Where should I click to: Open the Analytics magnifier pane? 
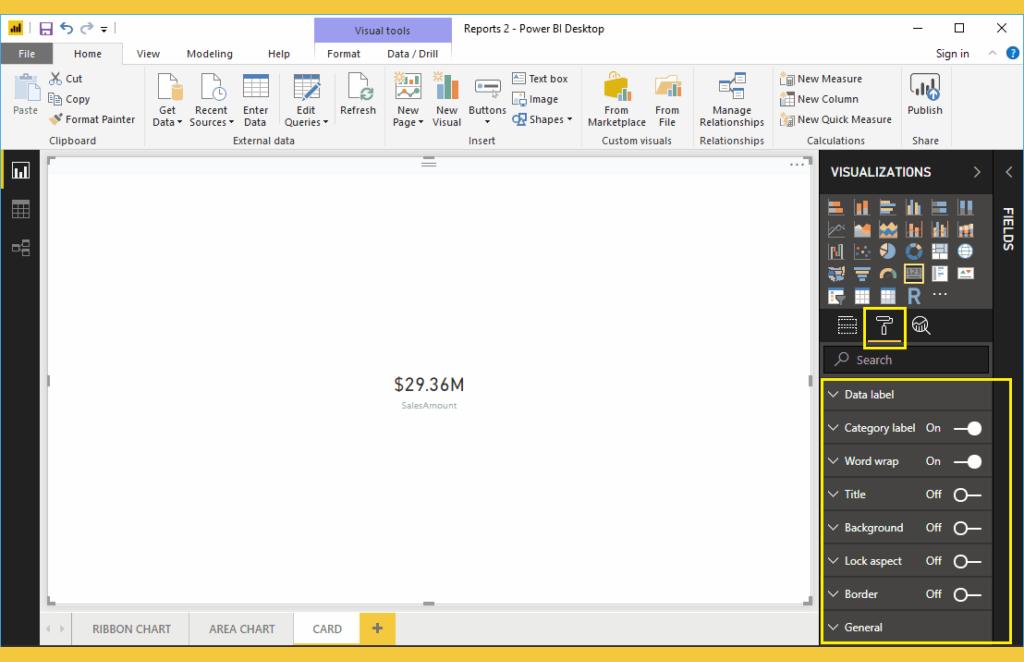click(921, 325)
